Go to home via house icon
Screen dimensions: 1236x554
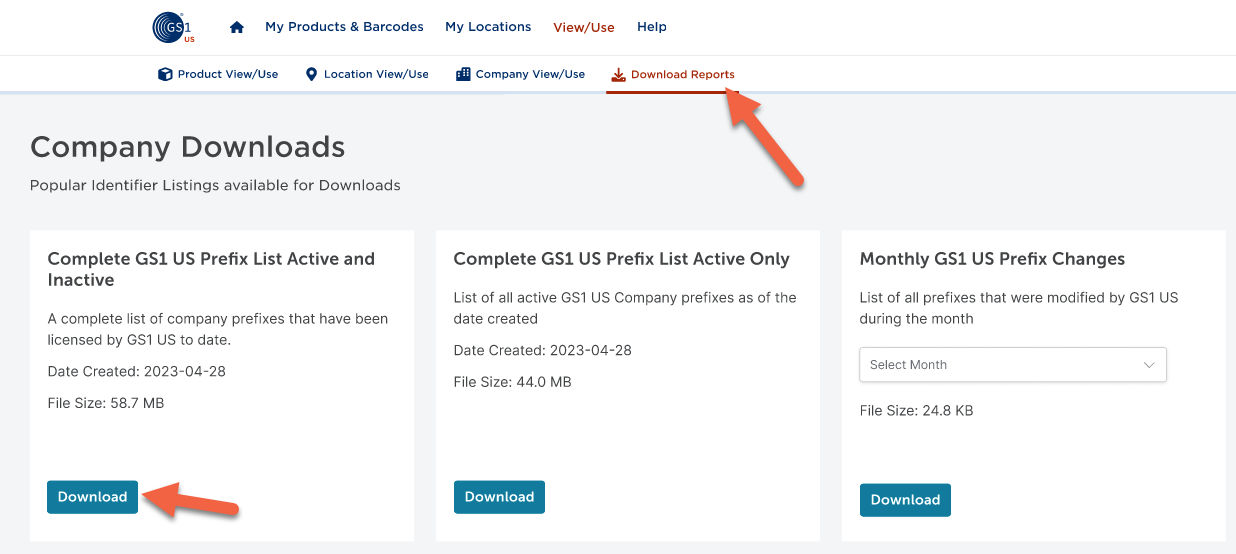pyautogui.click(x=237, y=27)
